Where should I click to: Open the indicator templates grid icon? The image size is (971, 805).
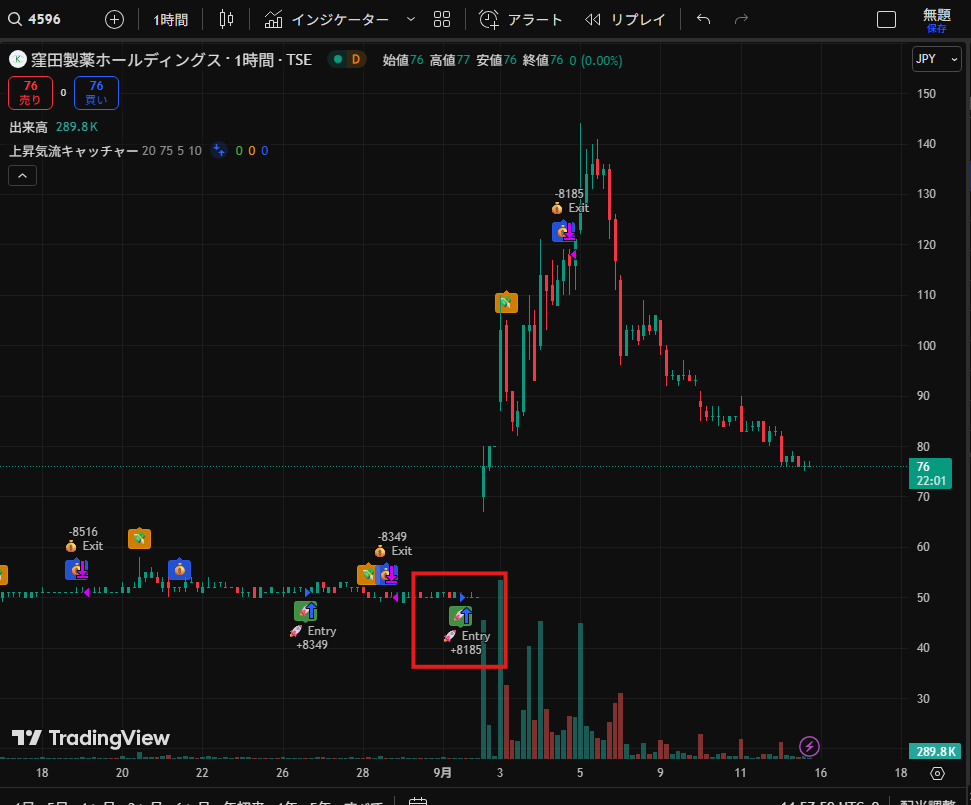pyautogui.click(x=442, y=20)
